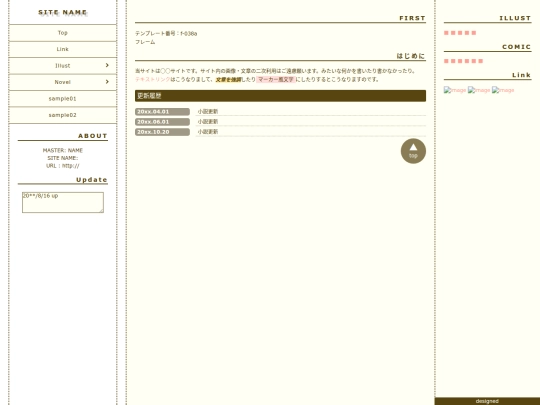The width and height of the screenshot is (540, 405).
Task: Open the Link menu item
Action: (63, 49)
